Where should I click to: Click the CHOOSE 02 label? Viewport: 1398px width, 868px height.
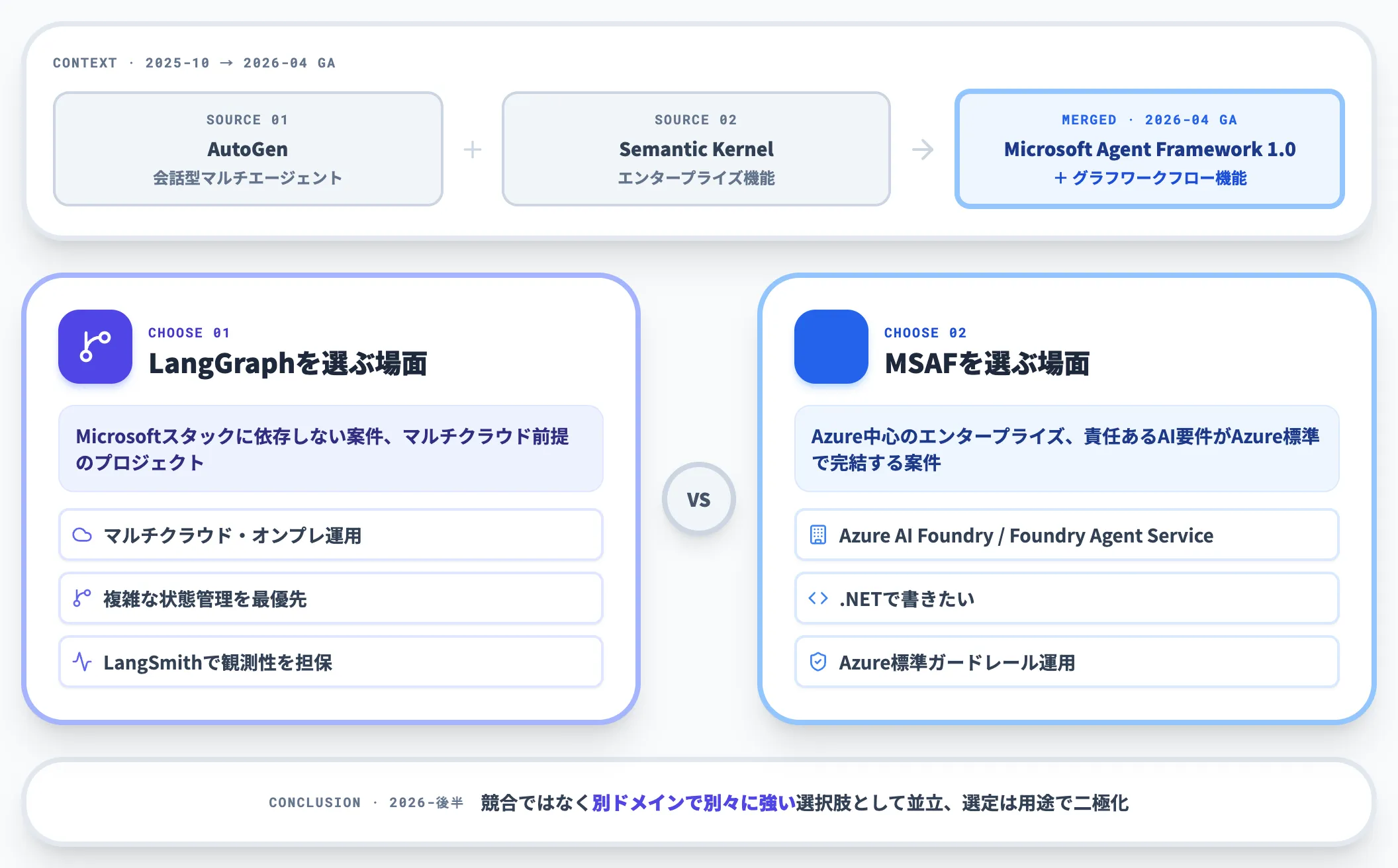click(925, 333)
